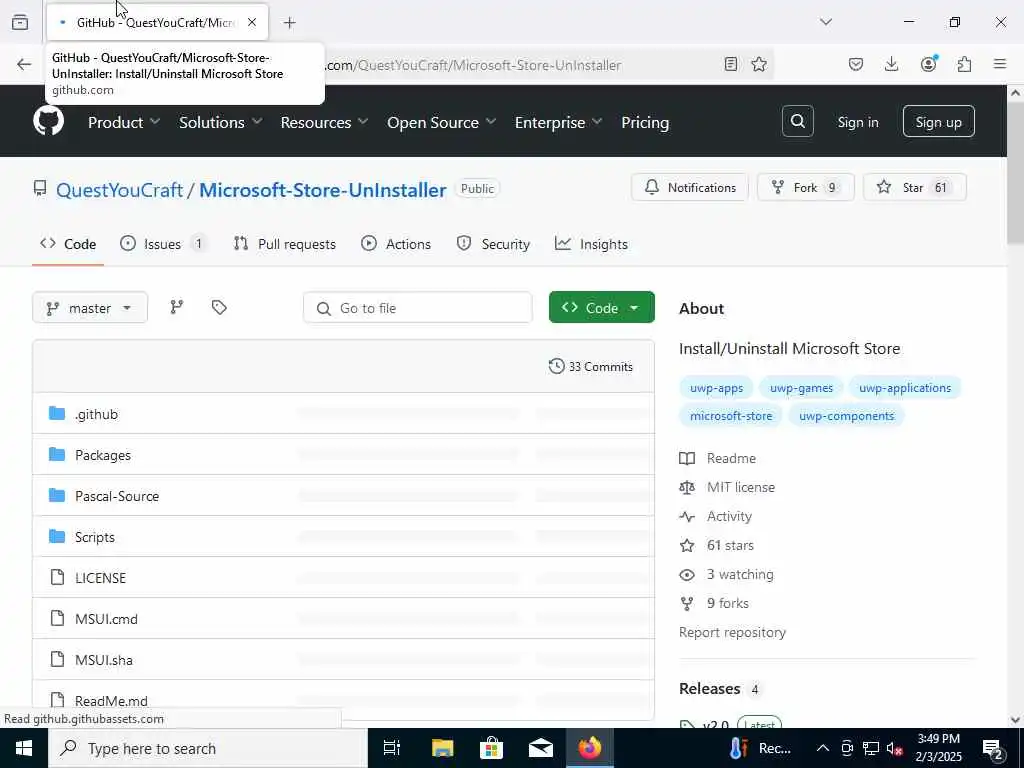Screen dimensions: 1024x768
Task: Switch to the Pull requests tab
Action: [x=285, y=244]
